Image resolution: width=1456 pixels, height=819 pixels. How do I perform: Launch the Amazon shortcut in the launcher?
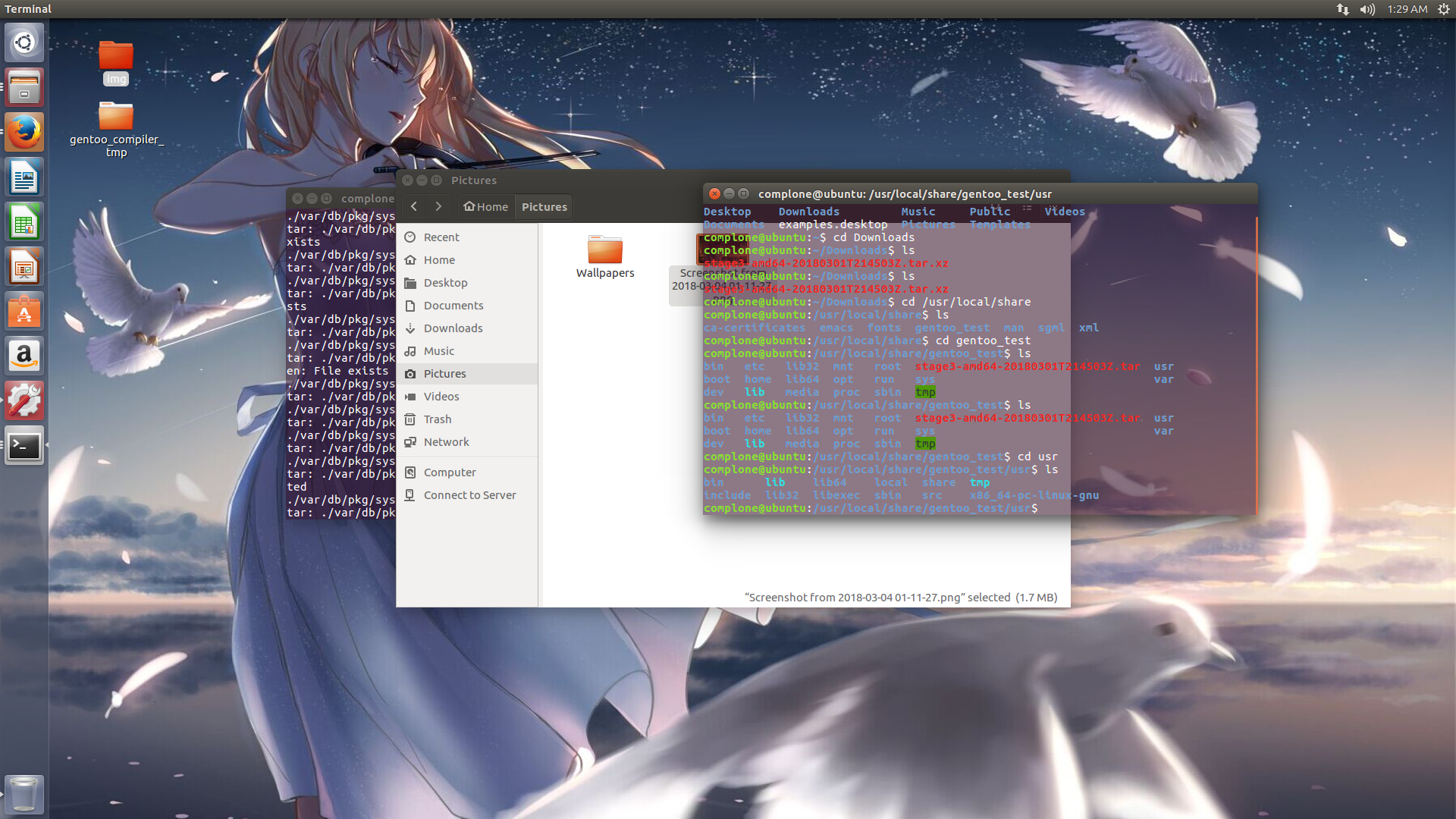tap(24, 356)
